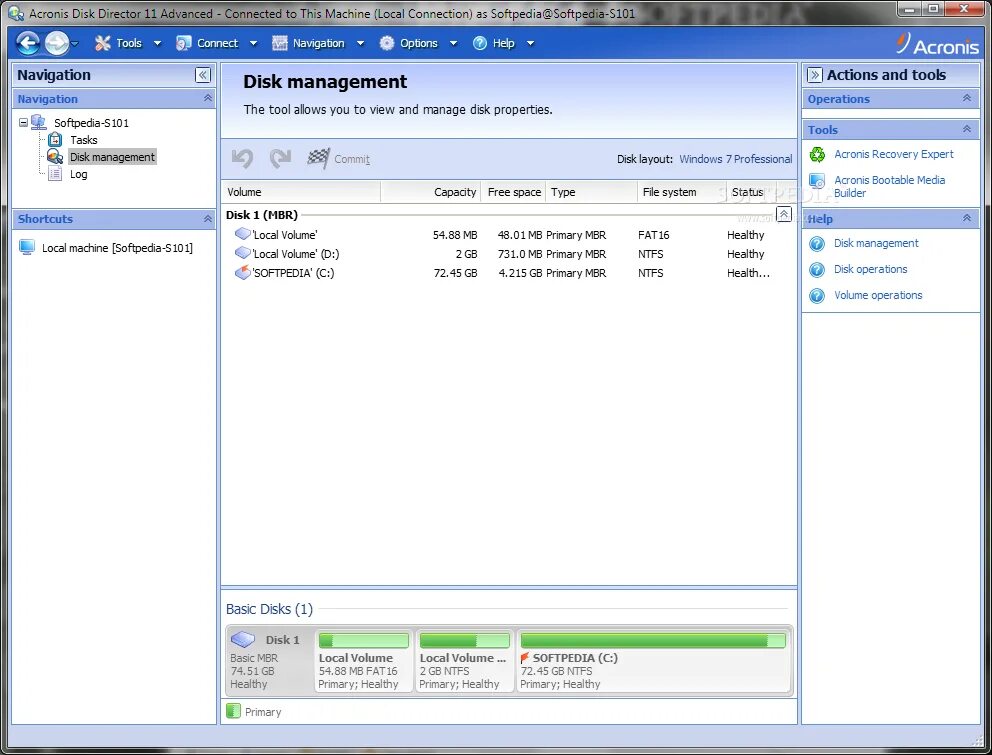Open the Connect menu
992x755 pixels.
tap(217, 43)
